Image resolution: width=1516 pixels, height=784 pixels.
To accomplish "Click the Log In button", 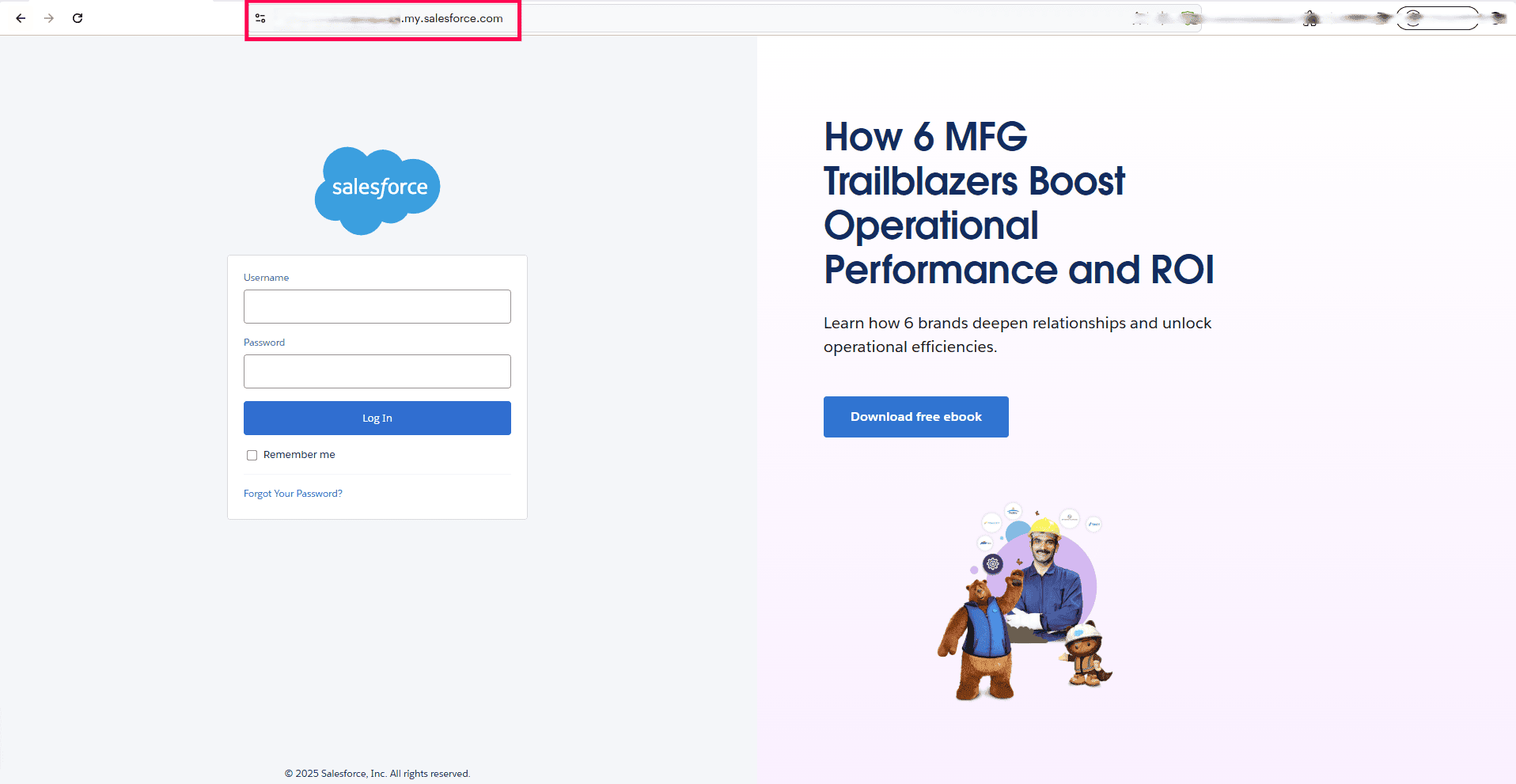I will 377,418.
